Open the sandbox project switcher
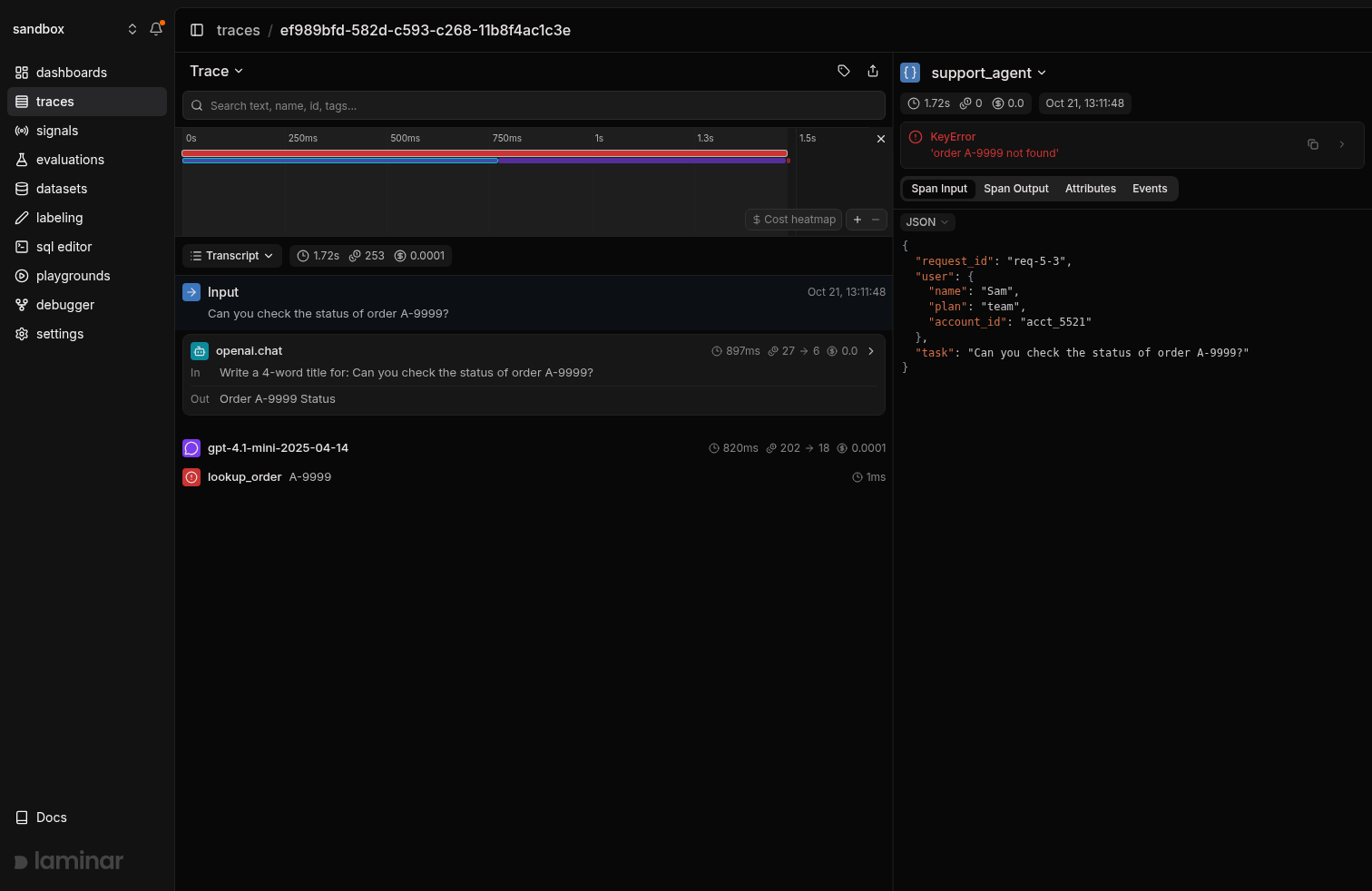The height and width of the screenshot is (891, 1372). click(x=74, y=29)
